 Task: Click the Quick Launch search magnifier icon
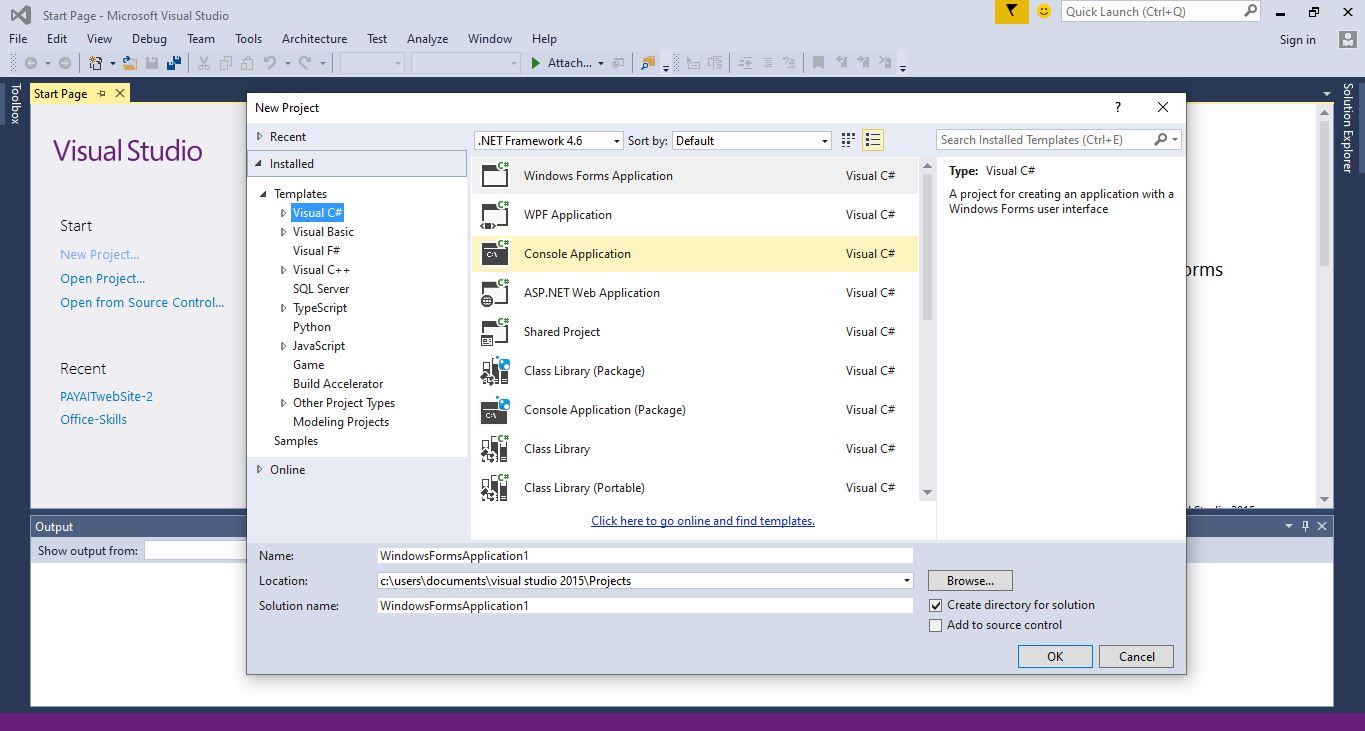coord(1250,11)
